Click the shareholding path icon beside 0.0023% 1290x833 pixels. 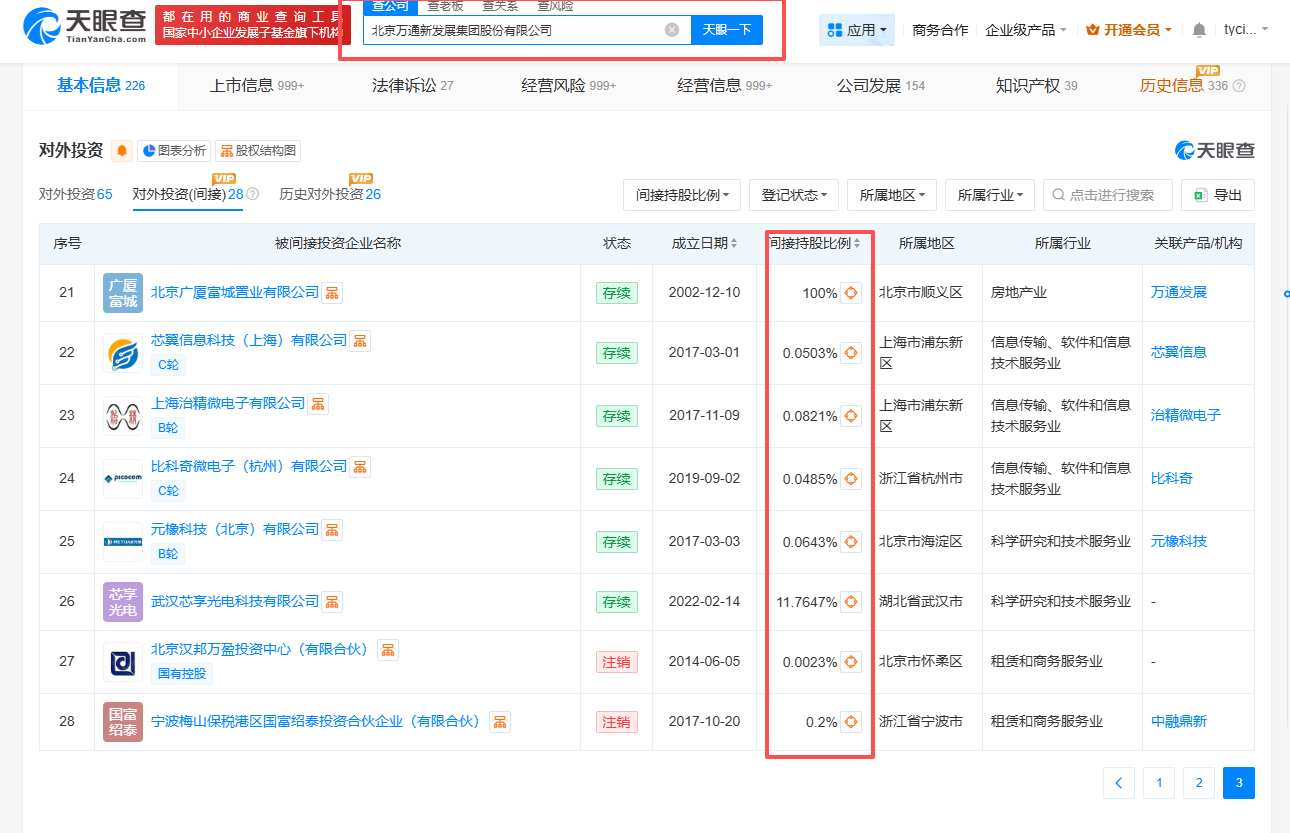pos(851,662)
